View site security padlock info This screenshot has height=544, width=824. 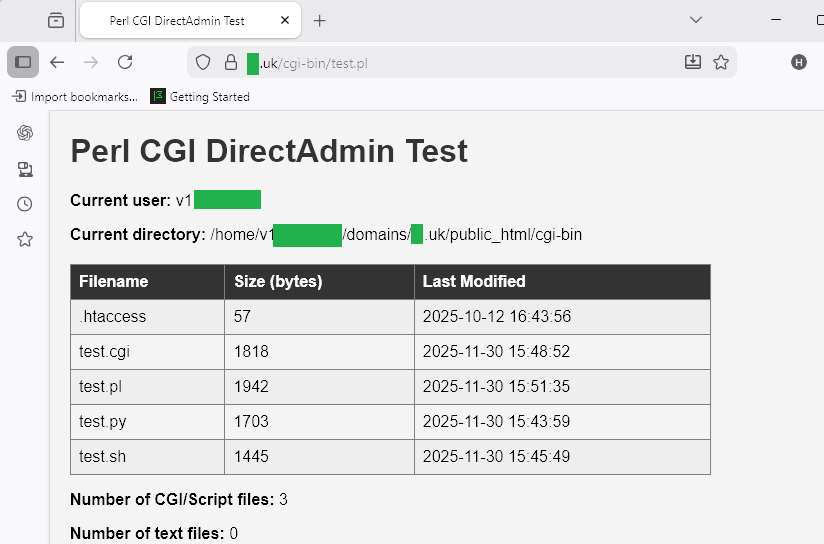click(x=230, y=62)
